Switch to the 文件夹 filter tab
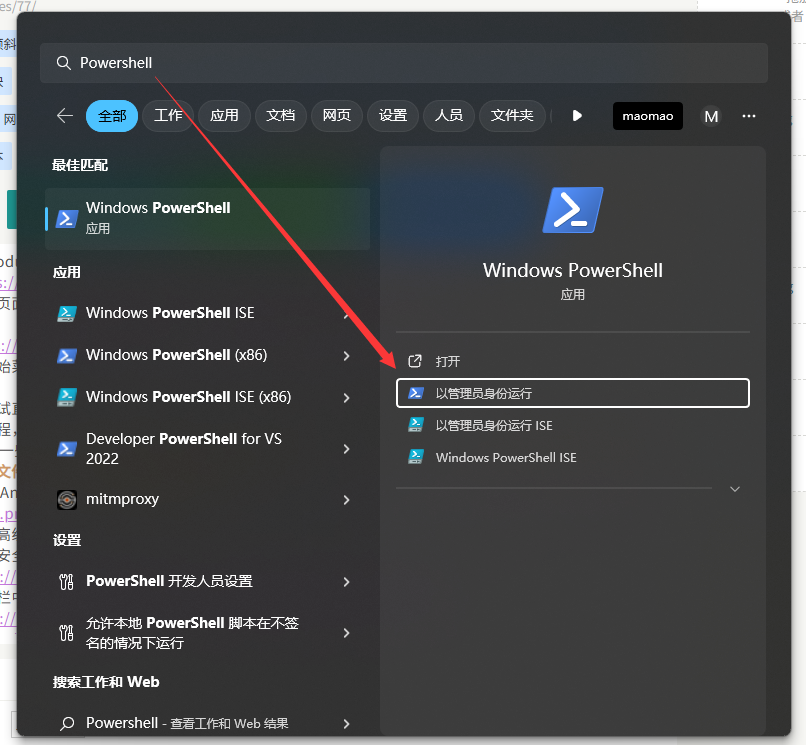The width and height of the screenshot is (806, 745). 512,116
